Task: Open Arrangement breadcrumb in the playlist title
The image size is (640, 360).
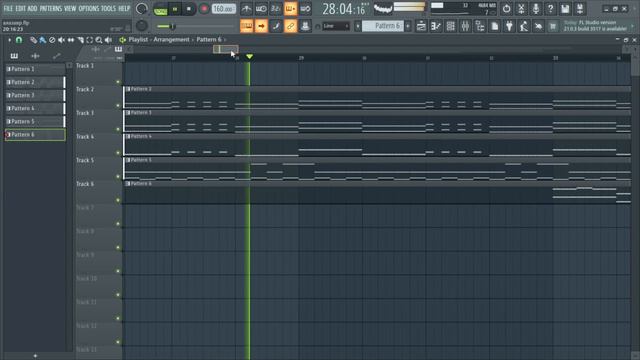Action: [x=171, y=40]
